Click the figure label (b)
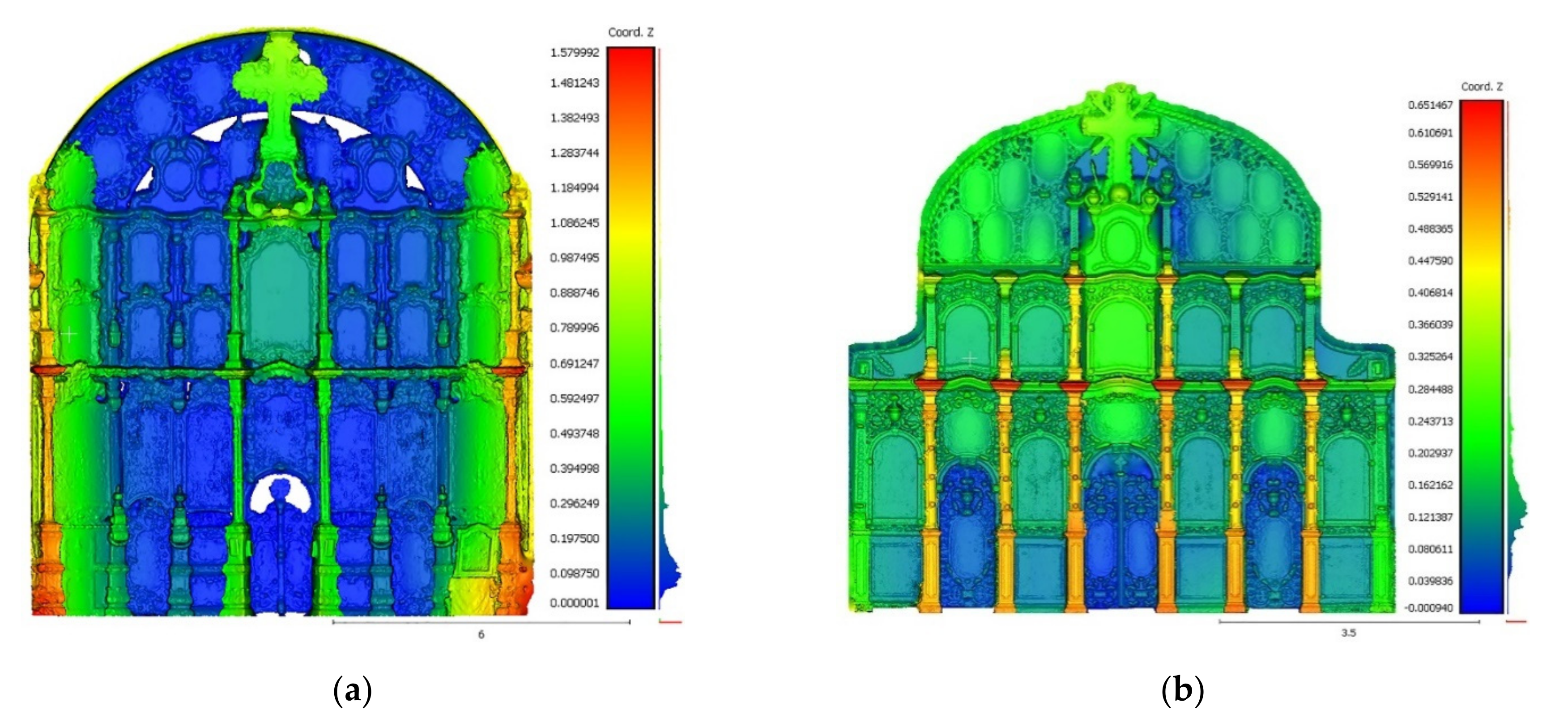The height and width of the screenshot is (723, 1568). pyautogui.click(x=1182, y=691)
